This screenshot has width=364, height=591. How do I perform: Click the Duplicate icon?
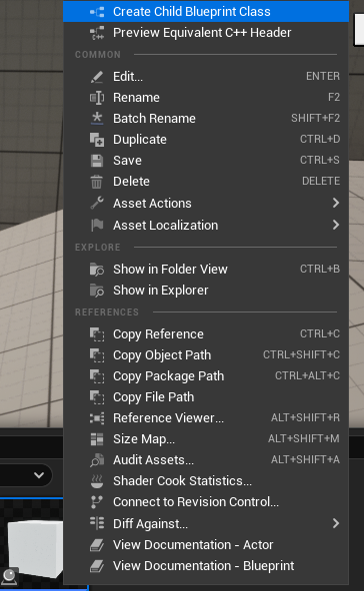[x=97, y=140]
